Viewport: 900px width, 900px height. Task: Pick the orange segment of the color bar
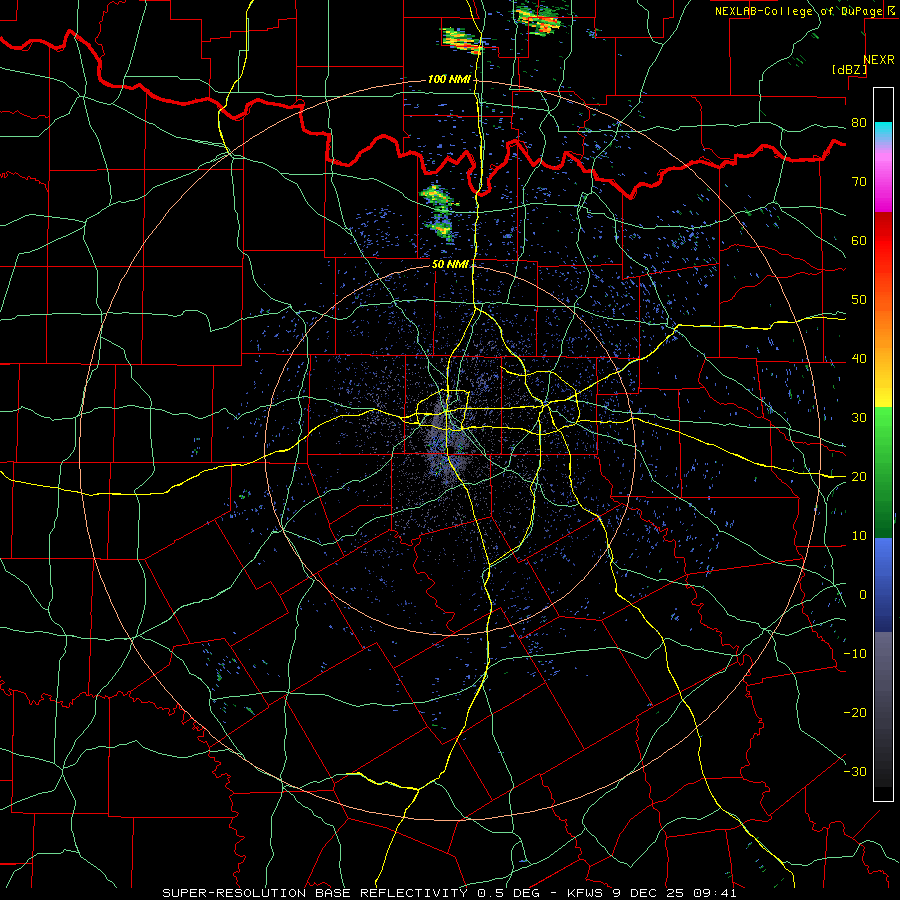click(x=883, y=333)
